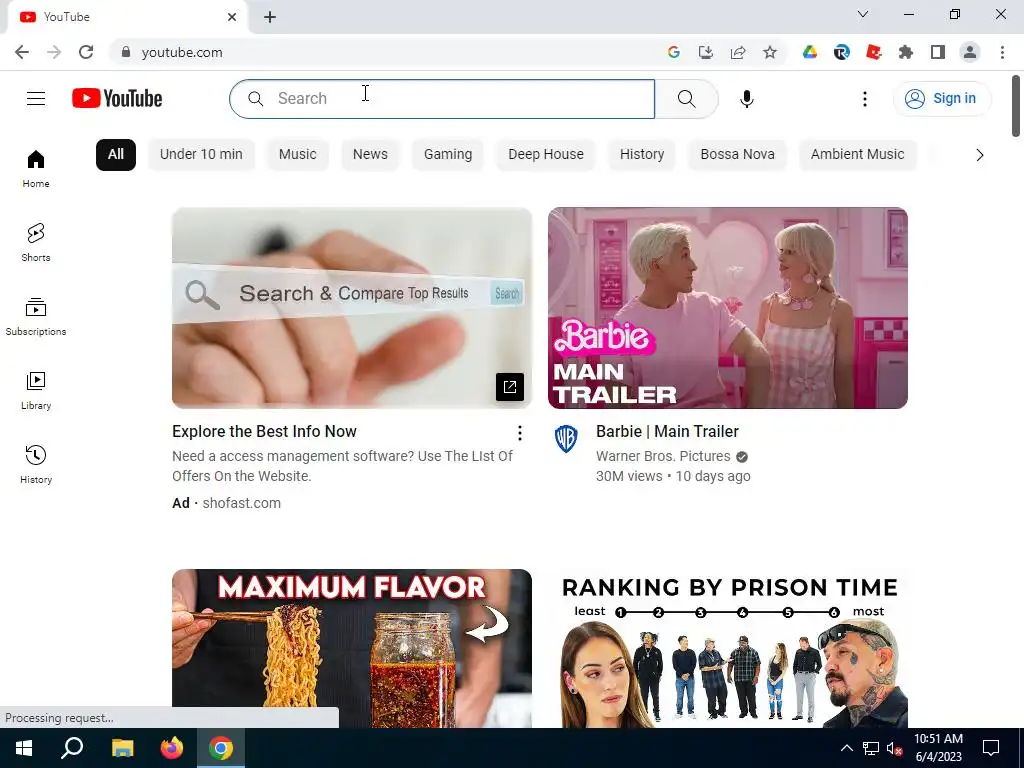Start voice search with the microphone
Image resolution: width=1024 pixels, height=768 pixels.
coord(747,99)
